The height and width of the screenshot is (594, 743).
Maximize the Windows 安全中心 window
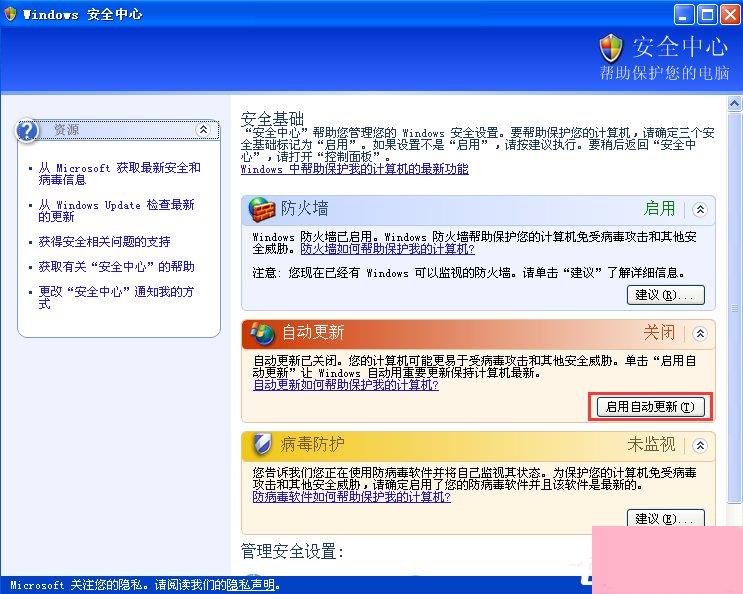click(707, 15)
